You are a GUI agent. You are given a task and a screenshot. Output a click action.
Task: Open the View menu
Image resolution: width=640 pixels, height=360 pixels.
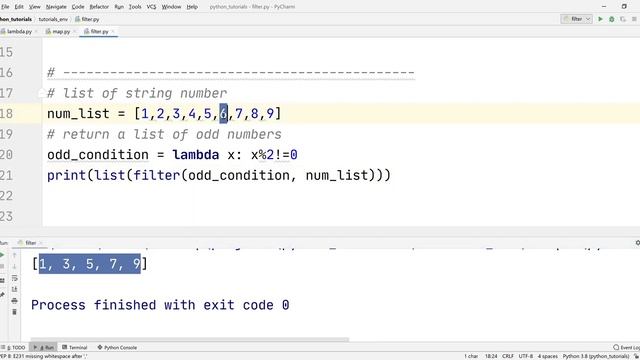coord(35,7)
